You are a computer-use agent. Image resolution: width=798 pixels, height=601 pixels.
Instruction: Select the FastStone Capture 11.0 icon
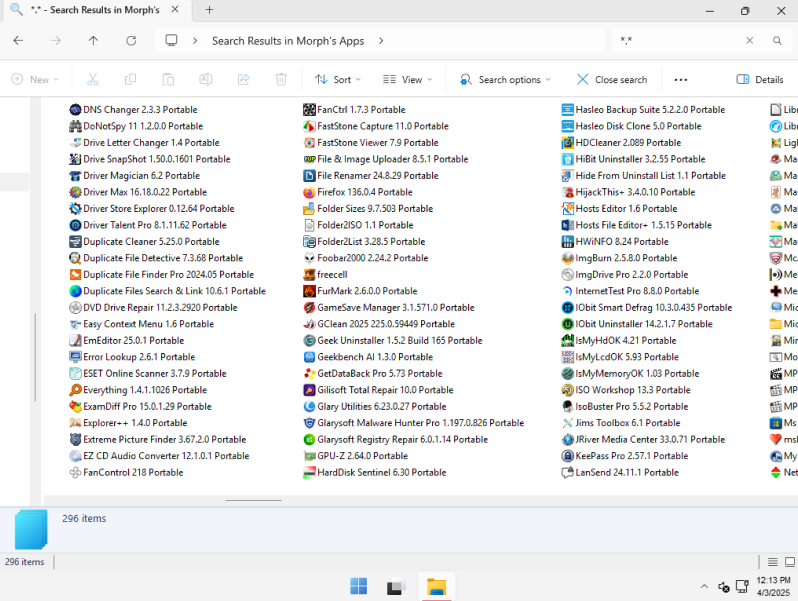(309, 126)
